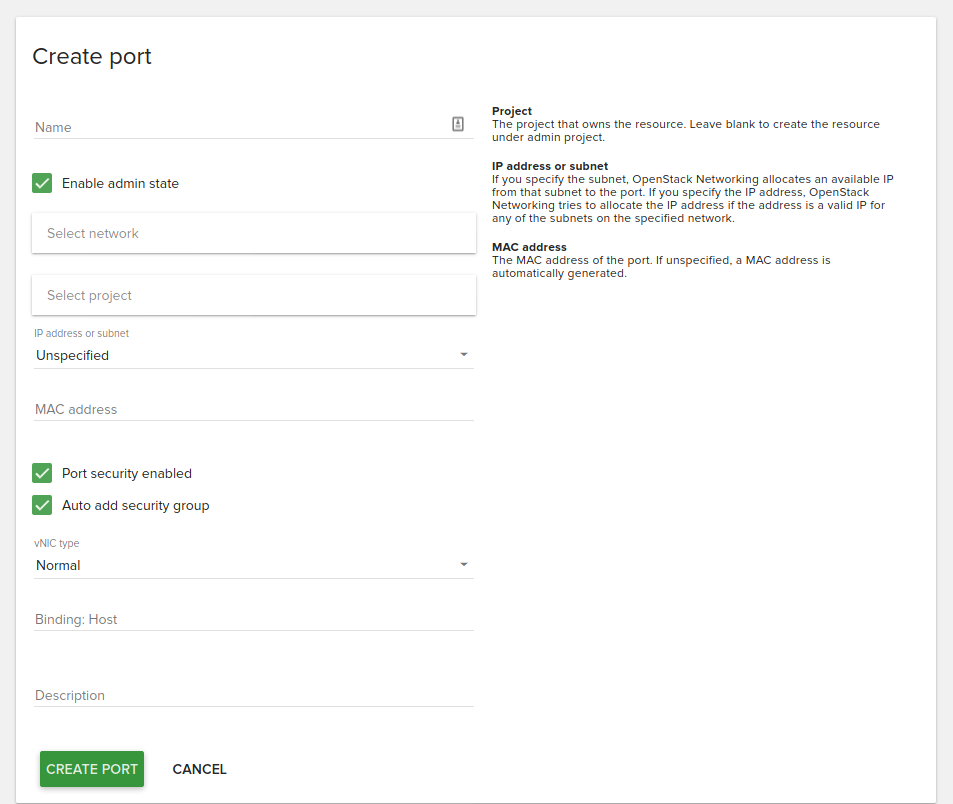Viewport: 953px width, 804px height.
Task: Click the Create Port button
Action: click(92, 769)
